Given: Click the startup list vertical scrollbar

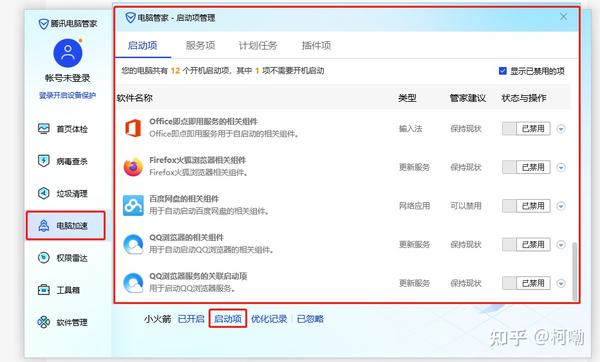Looking at the screenshot, I should click(574, 271).
